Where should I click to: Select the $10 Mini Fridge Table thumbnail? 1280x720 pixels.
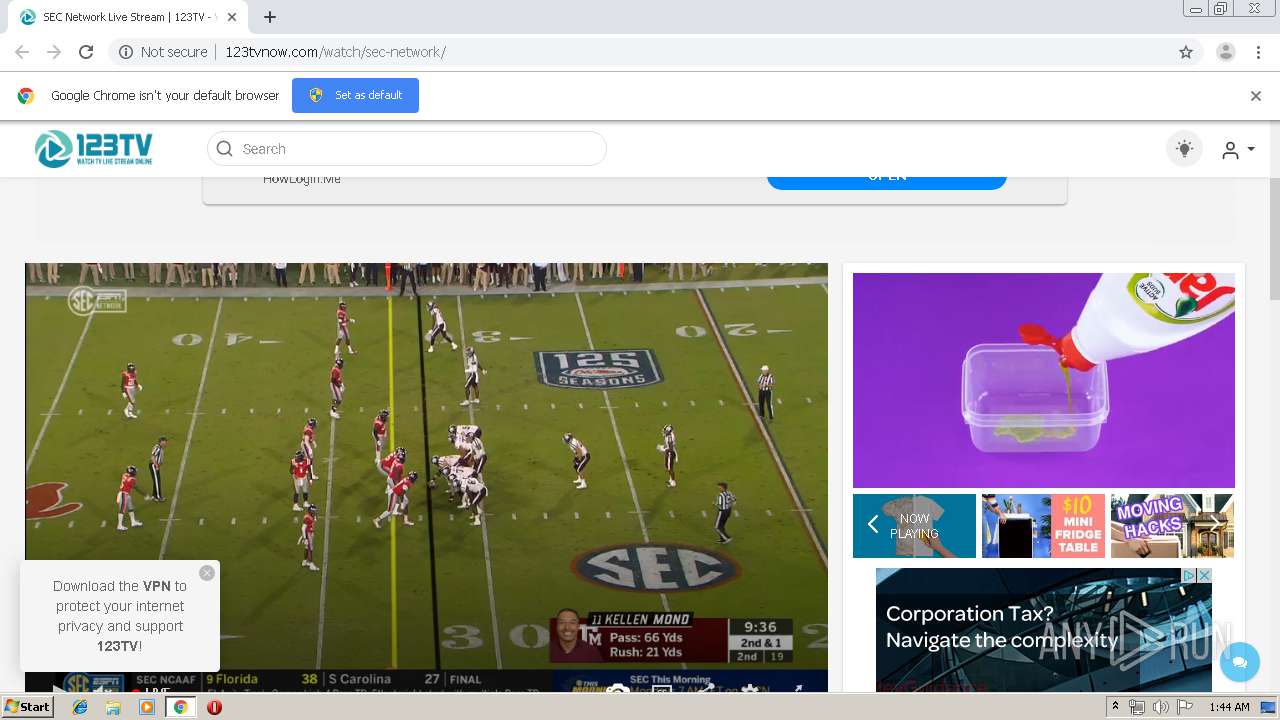click(1043, 526)
